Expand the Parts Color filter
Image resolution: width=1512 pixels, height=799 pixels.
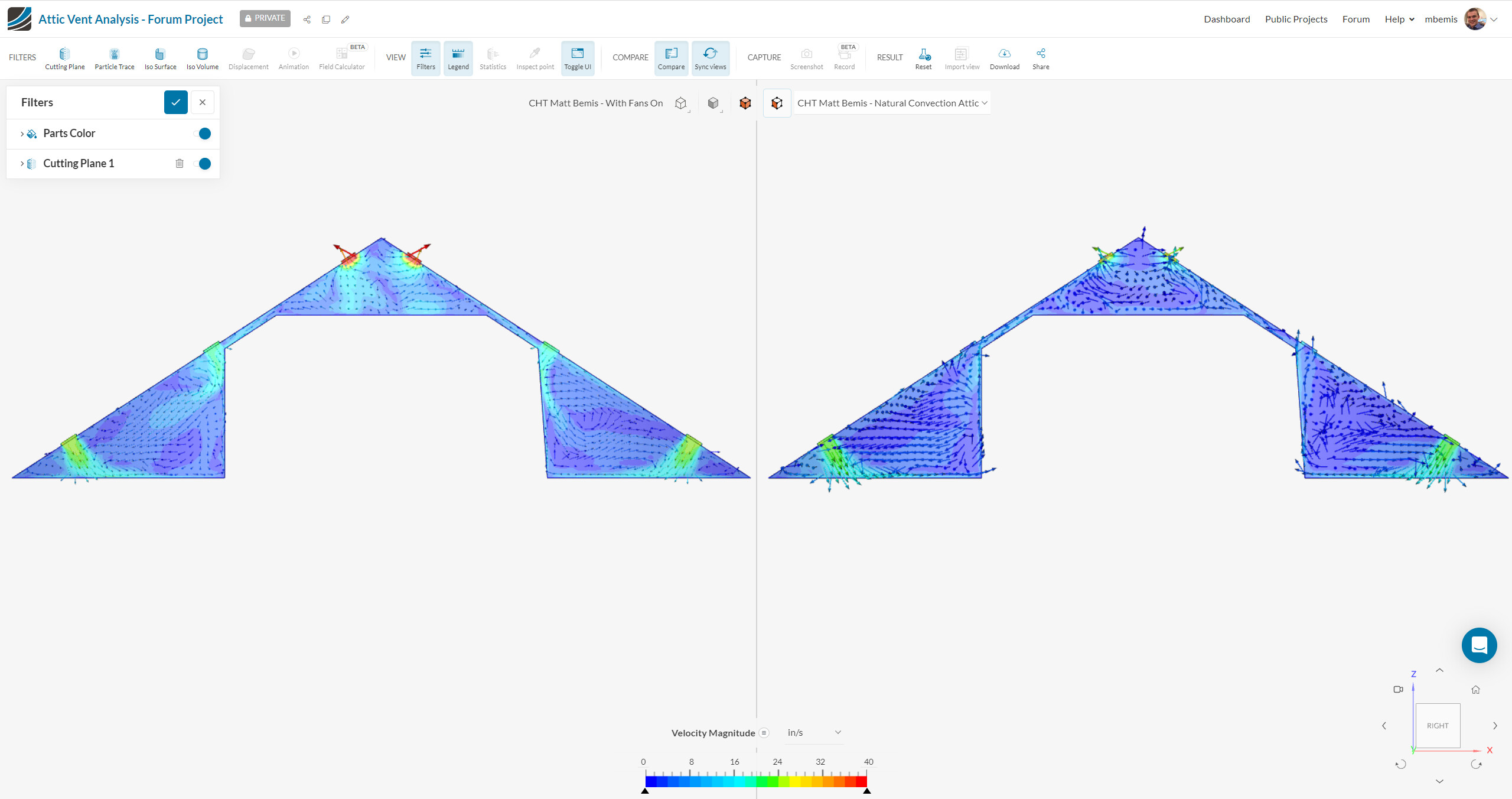[x=22, y=134]
